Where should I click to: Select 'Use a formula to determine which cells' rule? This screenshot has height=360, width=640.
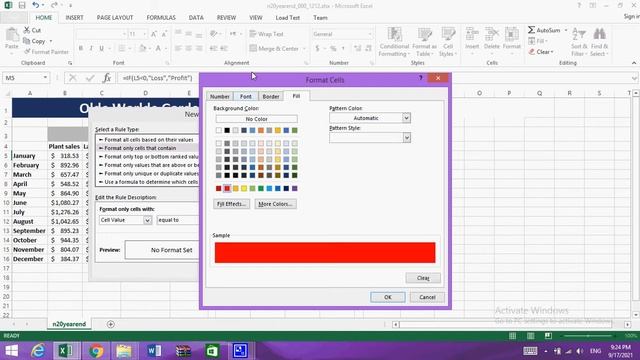coord(148,182)
